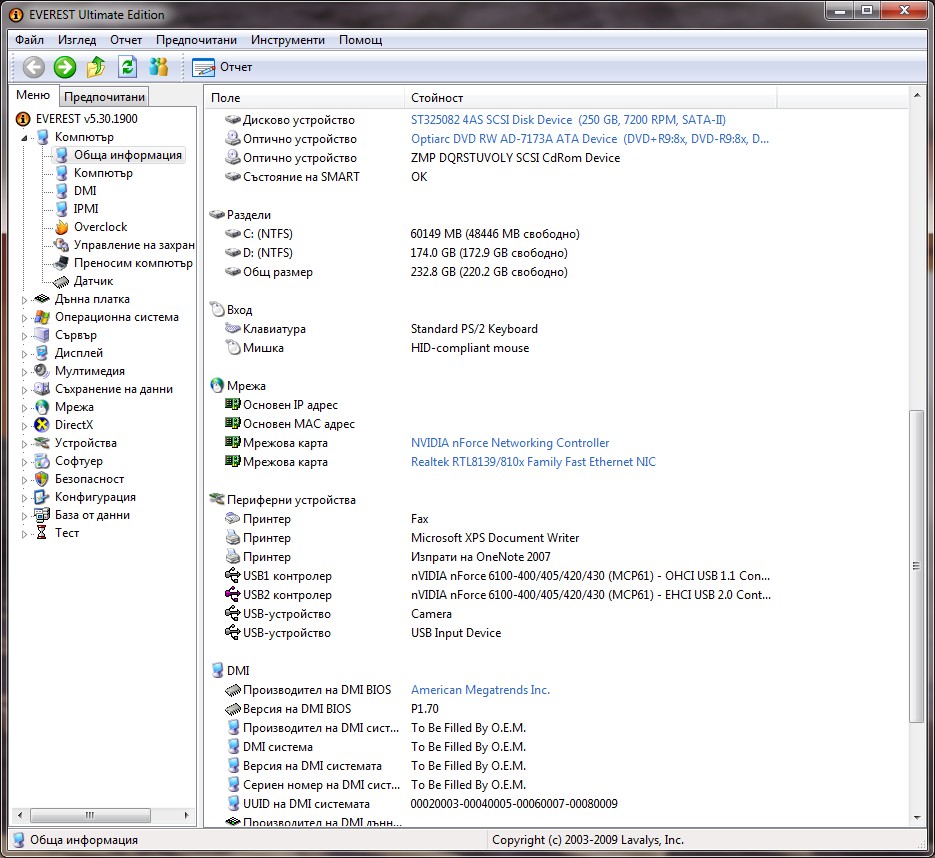Expand the Операционна система node
Screen dimensions: 935x858
coord(24,318)
